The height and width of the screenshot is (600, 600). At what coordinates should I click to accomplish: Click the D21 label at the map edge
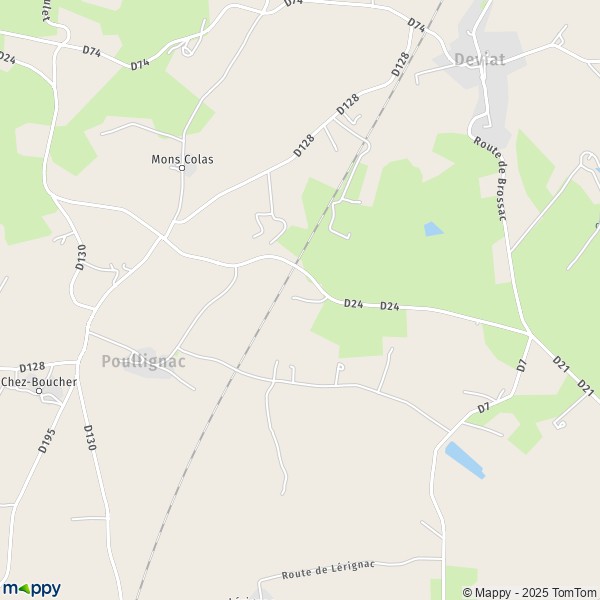tap(586, 388)
